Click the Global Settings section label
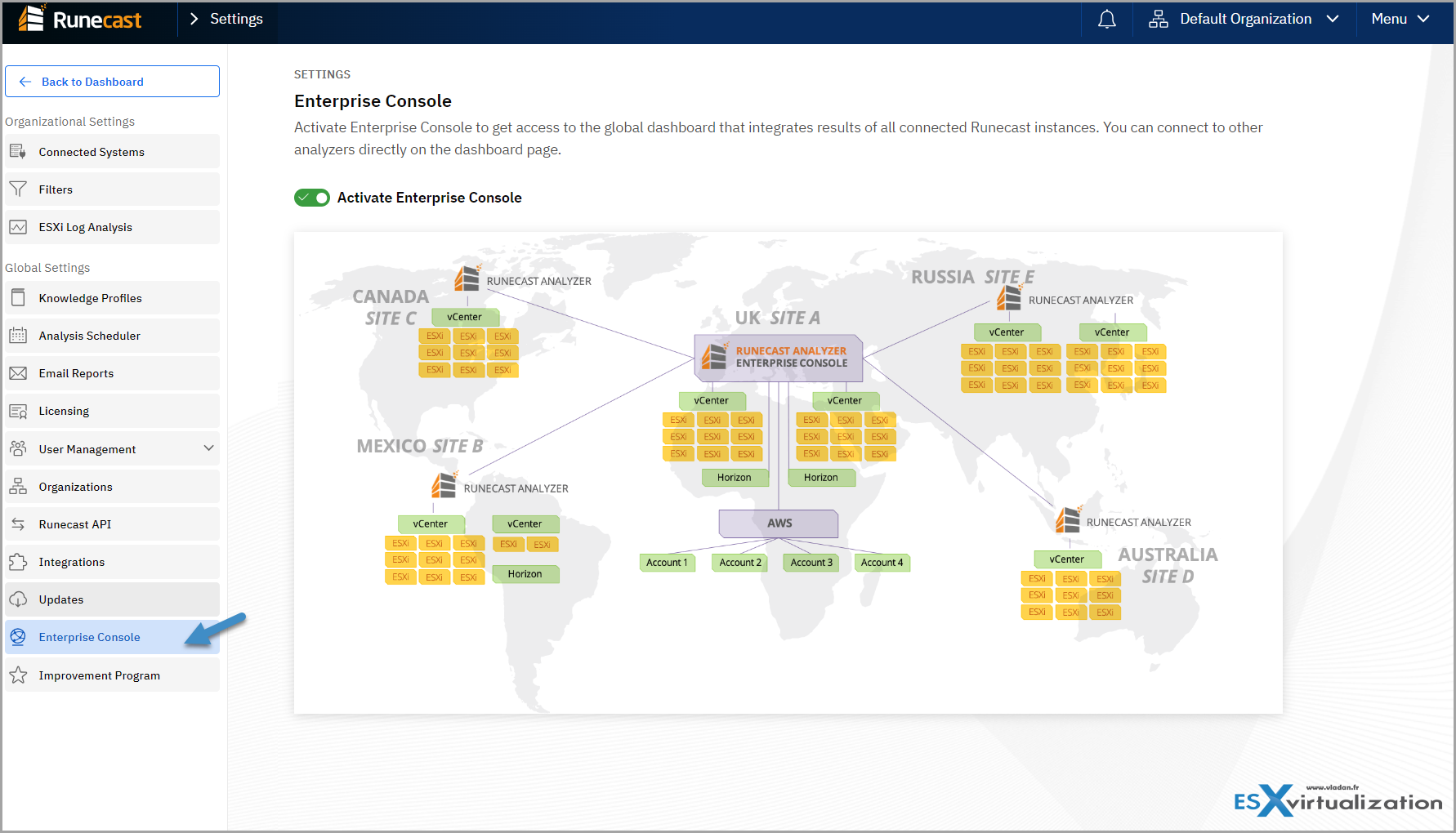This screenshot has height=833, width=1456. pyautogui.click(x=47, y=268)
